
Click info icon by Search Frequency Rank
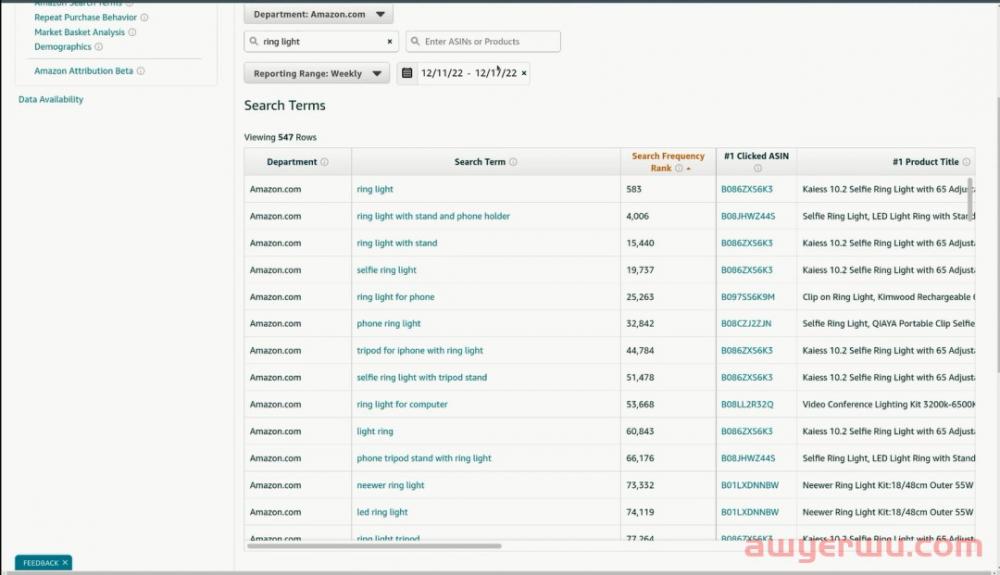click(679, 168)
